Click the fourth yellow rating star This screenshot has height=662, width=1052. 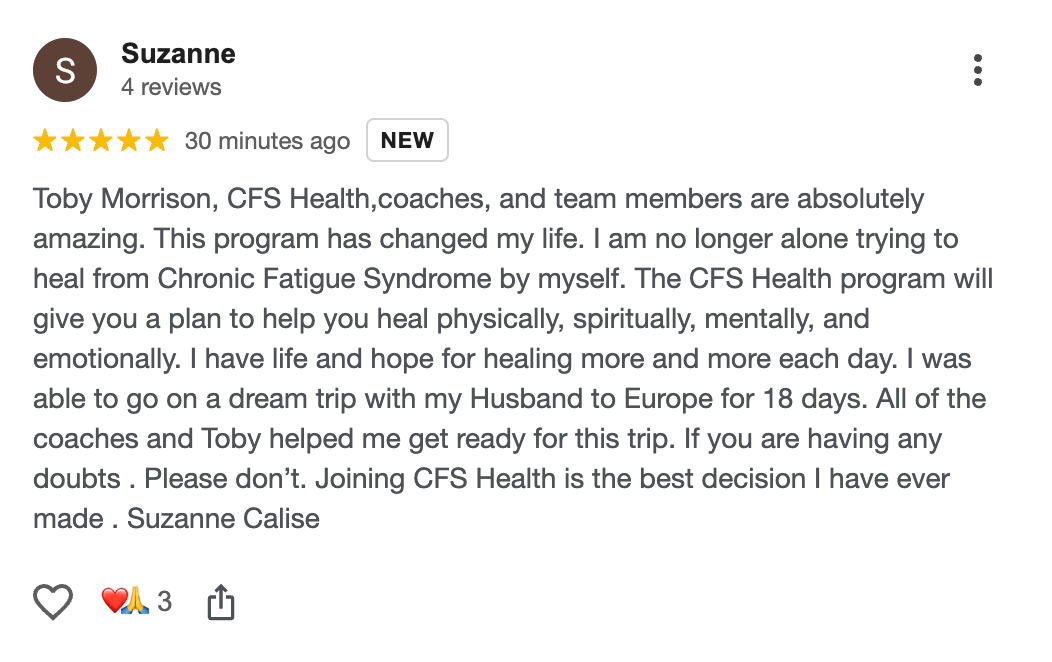[129, 141]
